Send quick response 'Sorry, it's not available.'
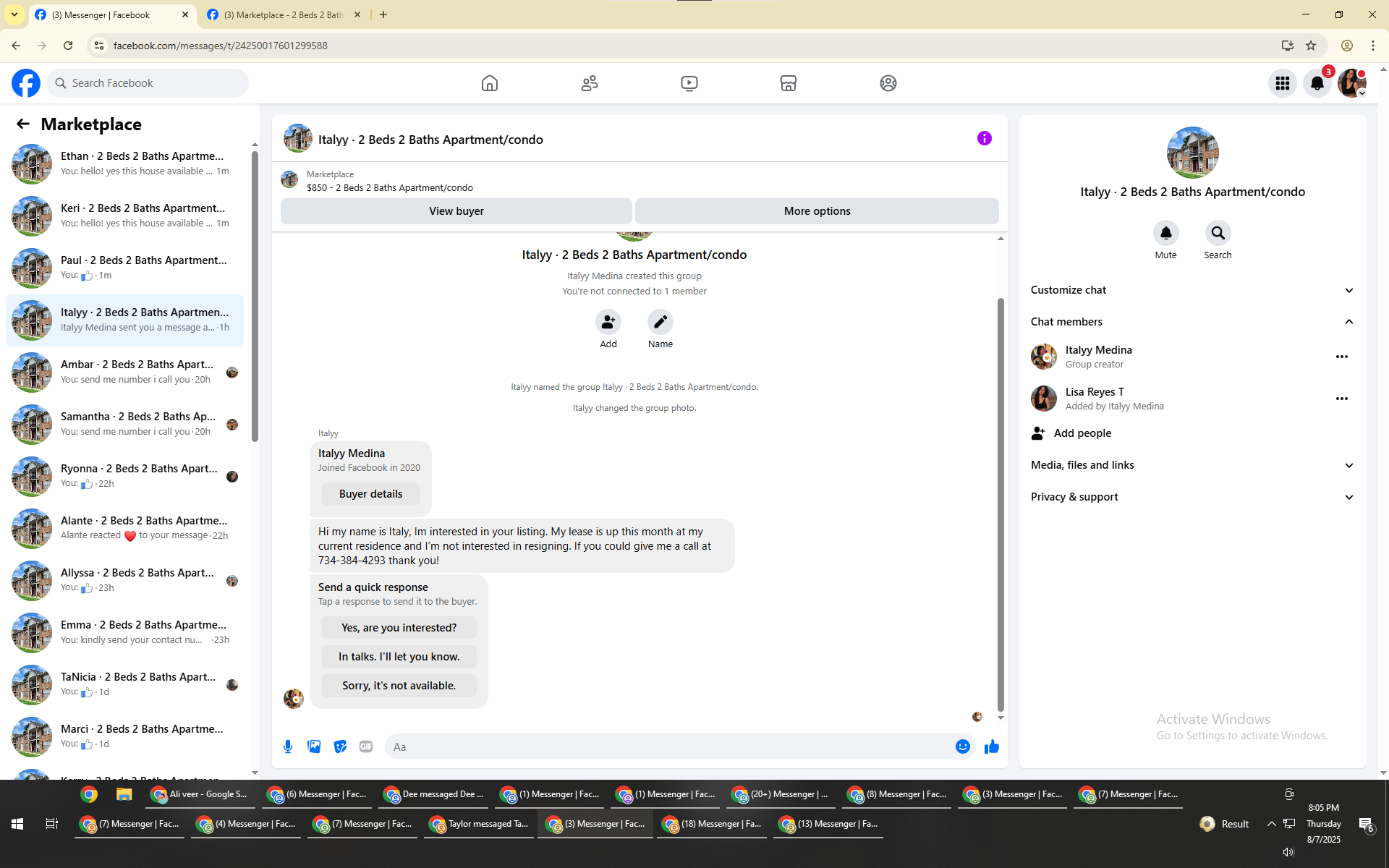1389x868 pixels. [x=399, y=686]
